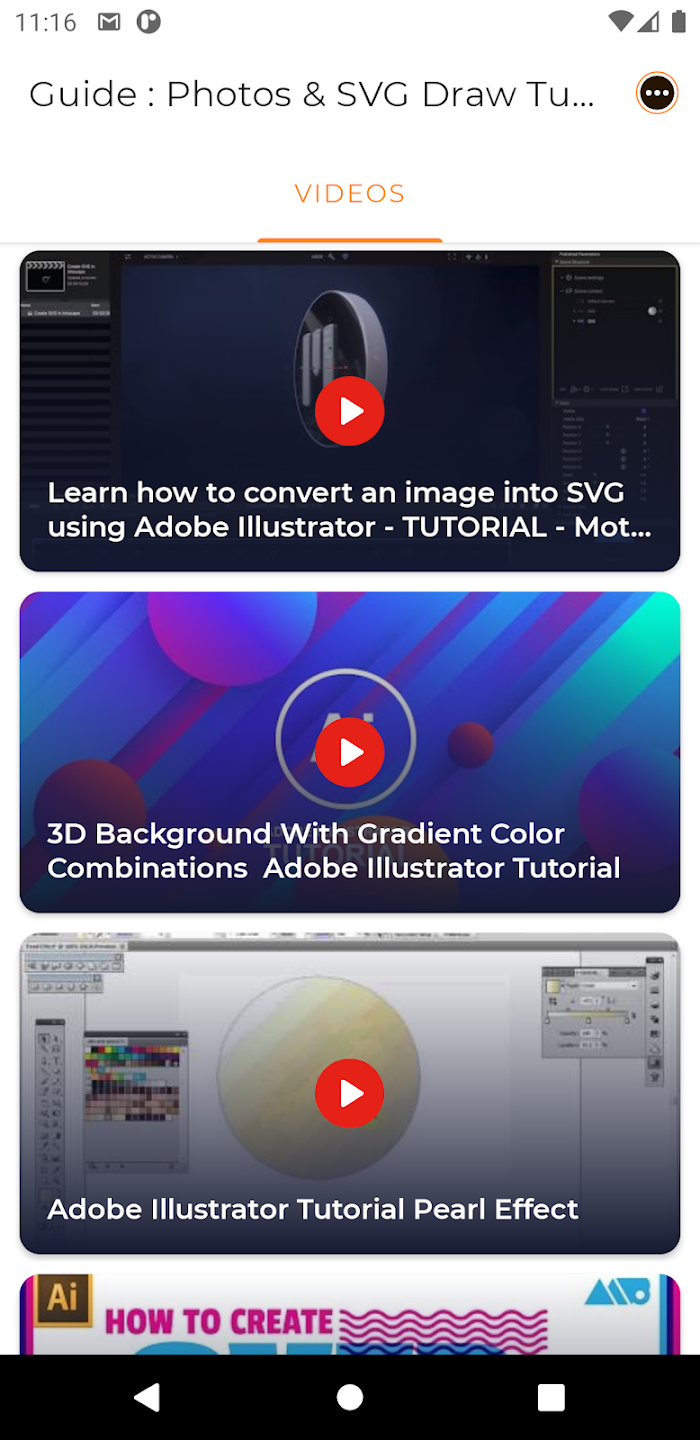Tap the 'Guide : Photos & SVG Draw' header title
Screen dimensions: 700x1440
[x=312, y=94]
